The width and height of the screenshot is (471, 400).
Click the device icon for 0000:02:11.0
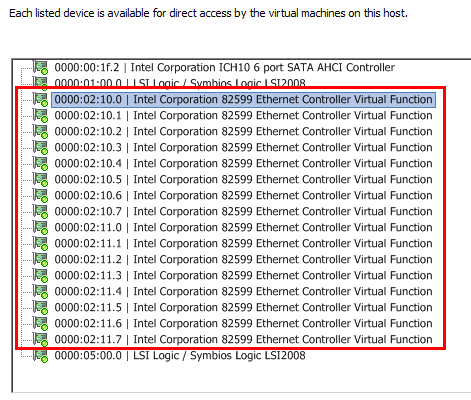(x=41, y=227)
